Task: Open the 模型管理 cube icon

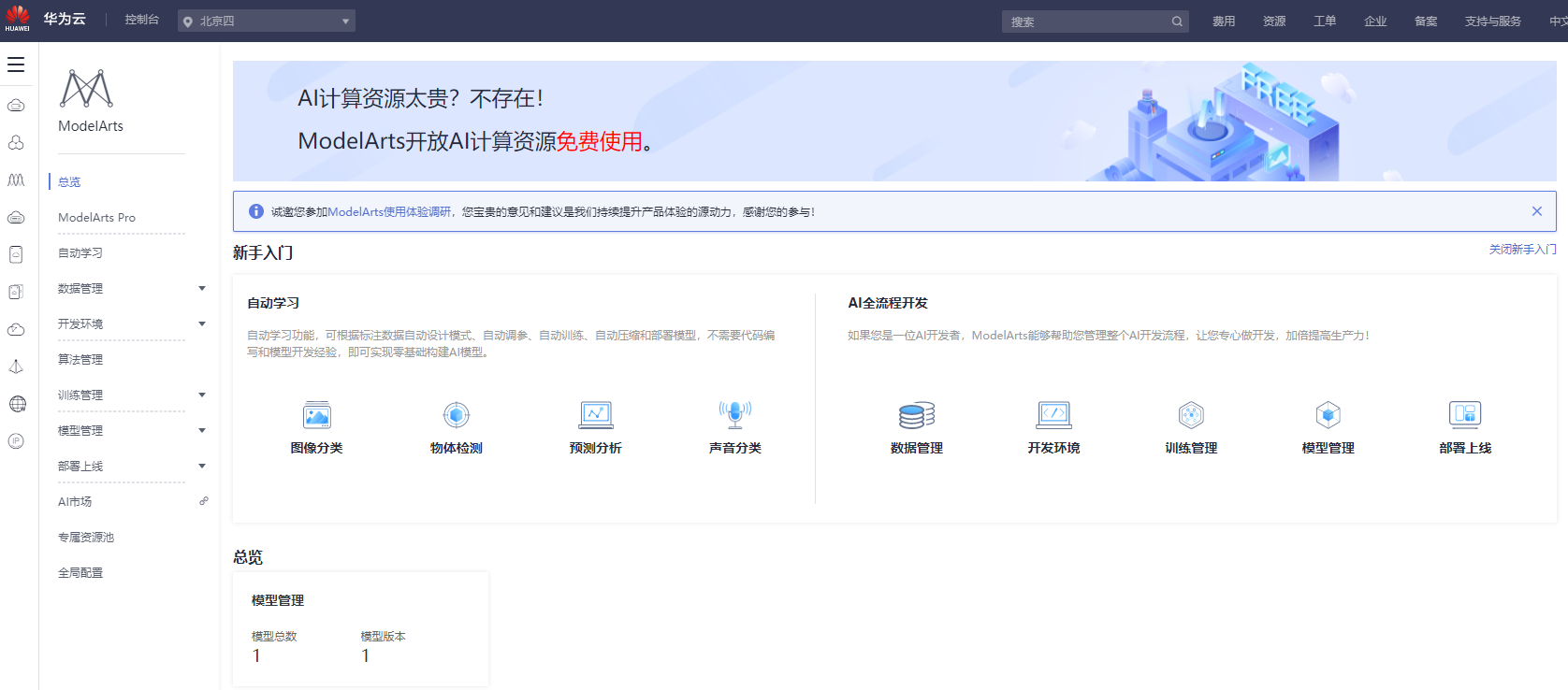Action: click(1328, 414)
